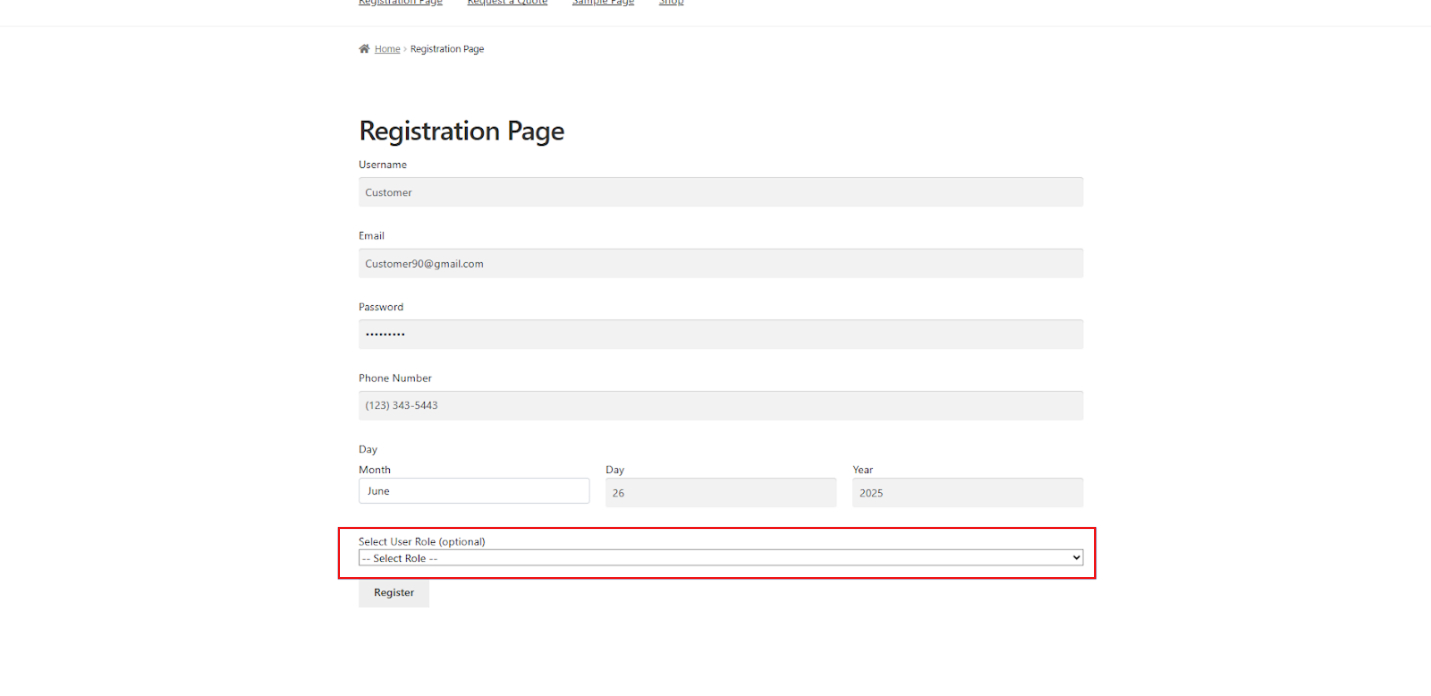Select the Sample Page navigation item
Image resolution: width=1431 pixels, height=696 pixels.
pyautogui.click(x=602, y=3)
